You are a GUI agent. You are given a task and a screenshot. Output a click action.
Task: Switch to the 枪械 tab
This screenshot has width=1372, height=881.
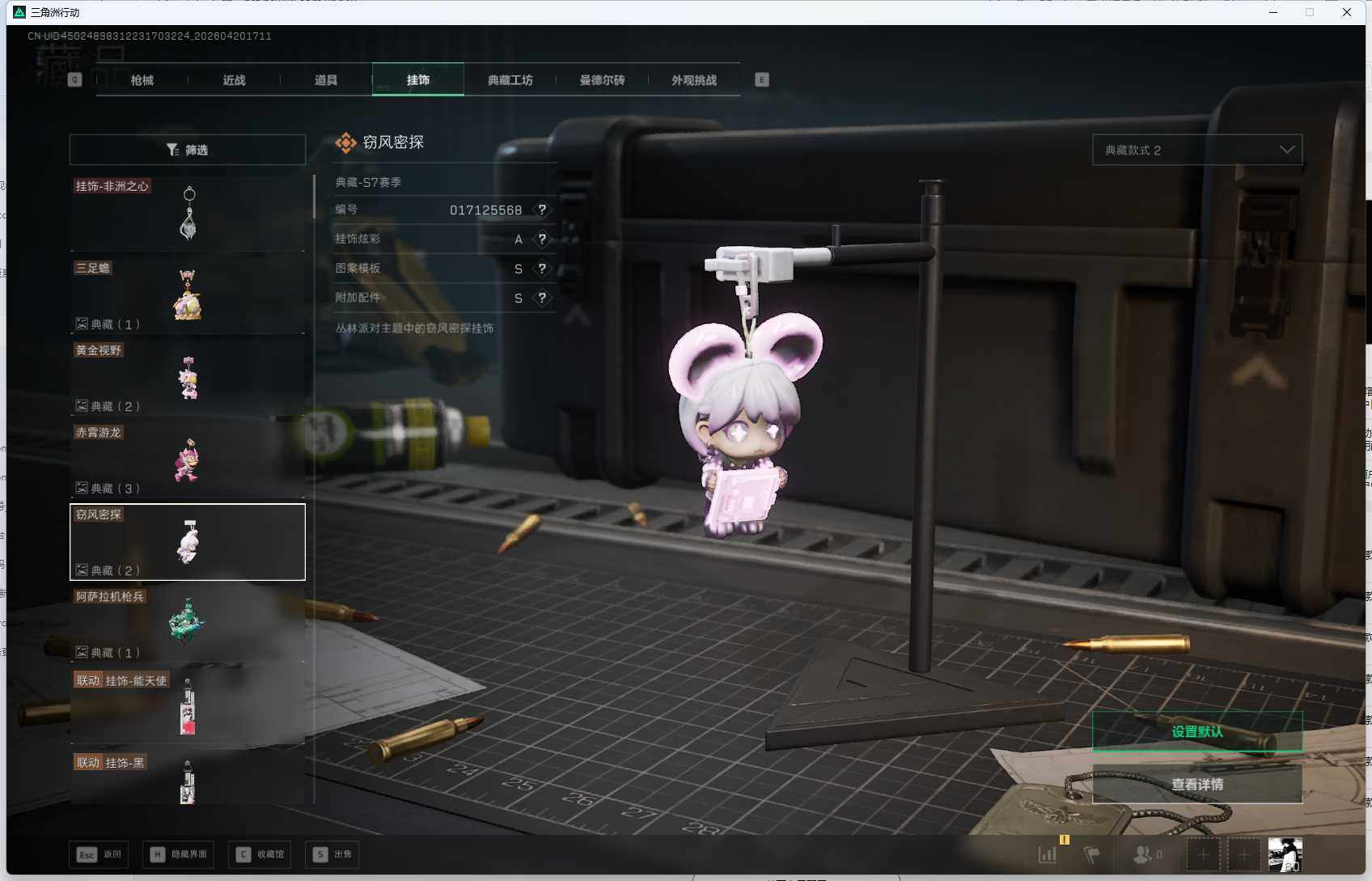pyautogui.click(x=142, y=80)
